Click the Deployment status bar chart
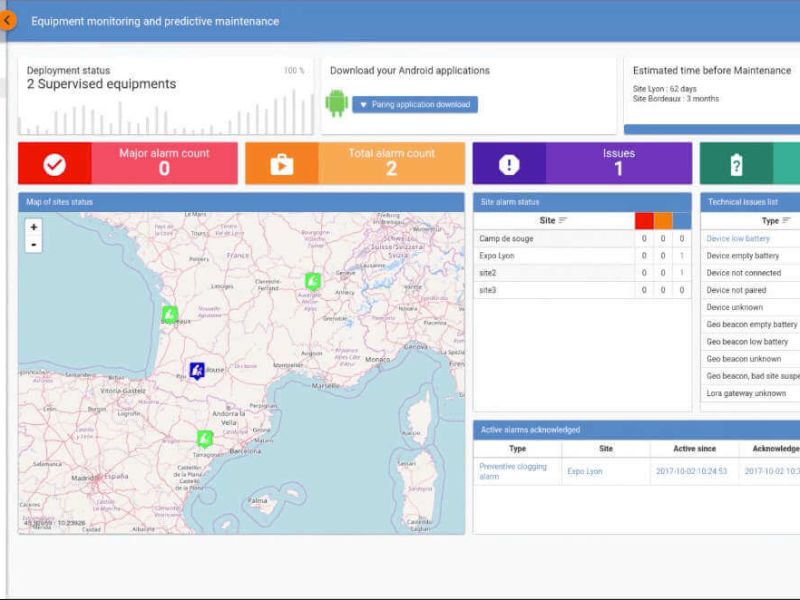This screenshot has height=600, width=800. pos(165,113)
